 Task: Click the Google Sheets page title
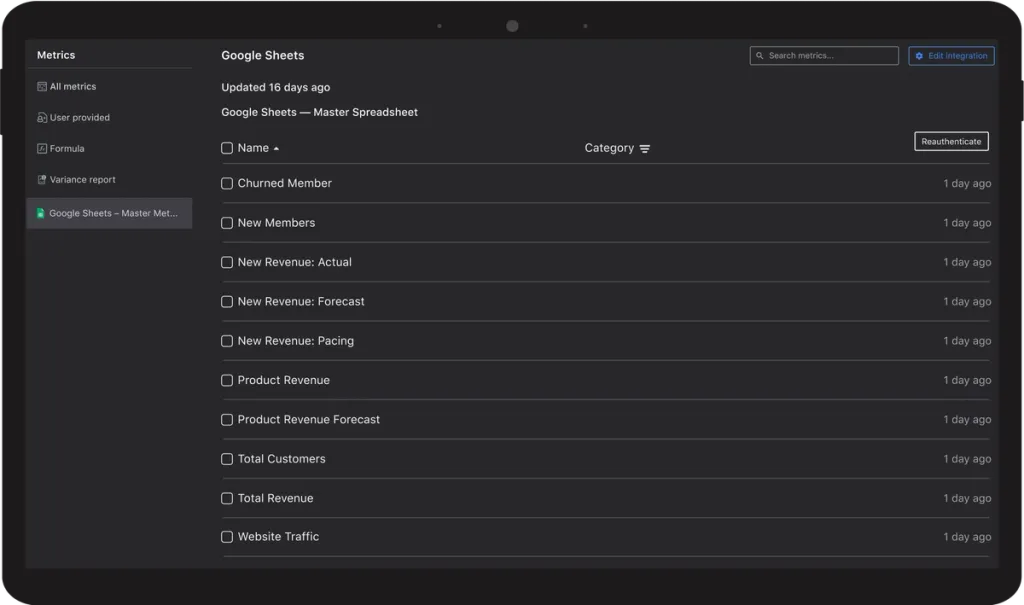click(263, 56)
